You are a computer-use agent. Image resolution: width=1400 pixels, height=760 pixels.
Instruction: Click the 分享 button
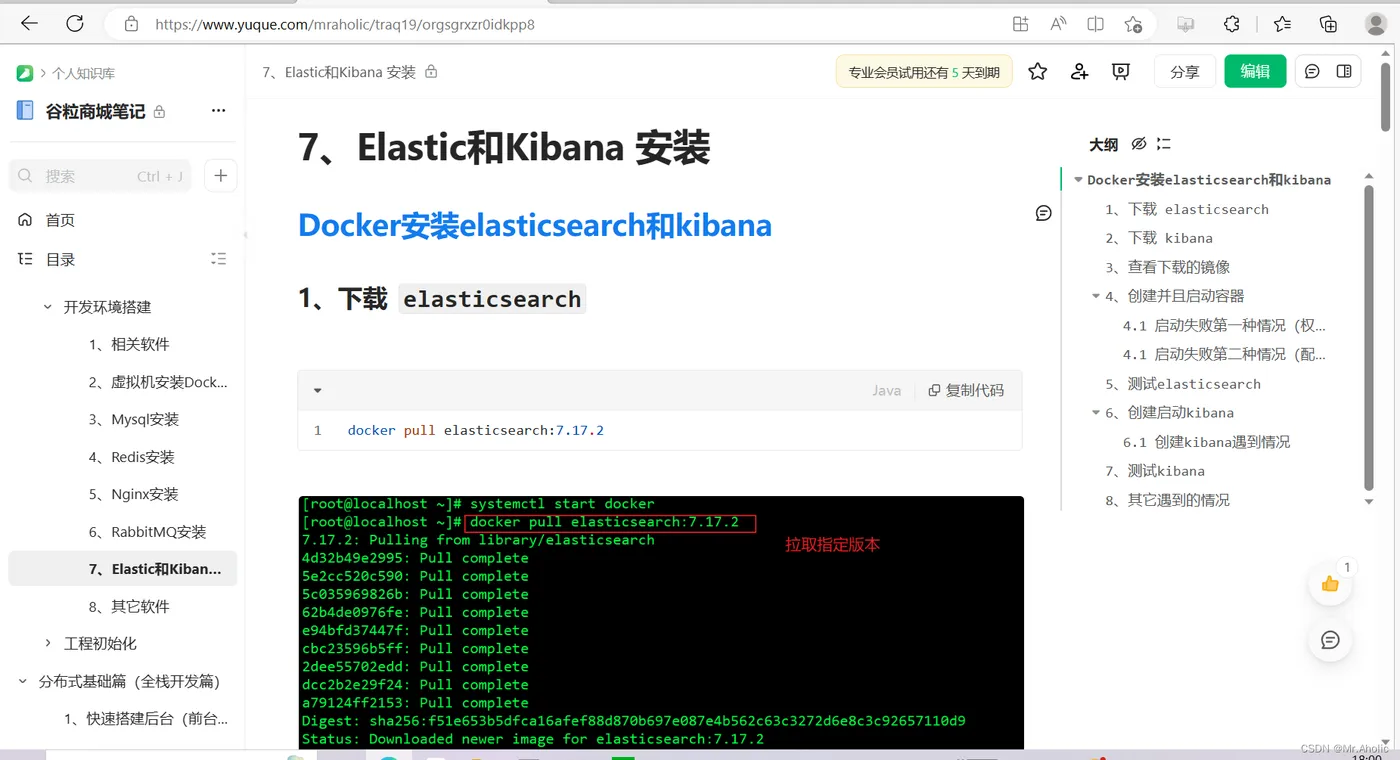pyautogui.click(x=1185, y=72)
